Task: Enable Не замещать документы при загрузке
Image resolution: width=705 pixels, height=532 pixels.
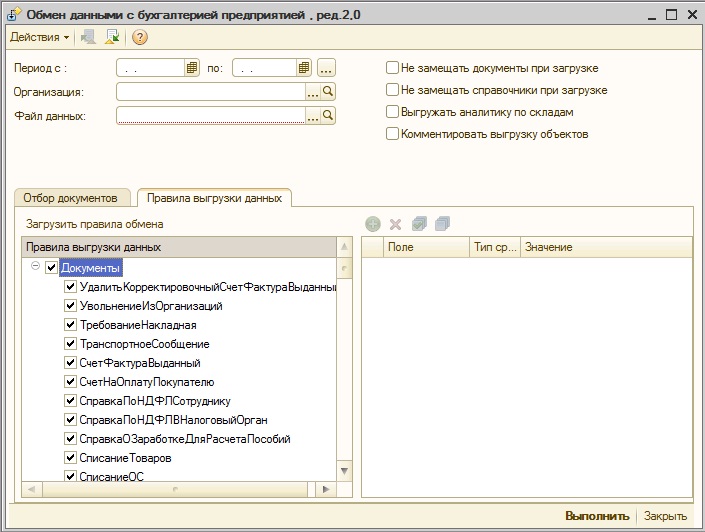Action: tap(393, 68)
